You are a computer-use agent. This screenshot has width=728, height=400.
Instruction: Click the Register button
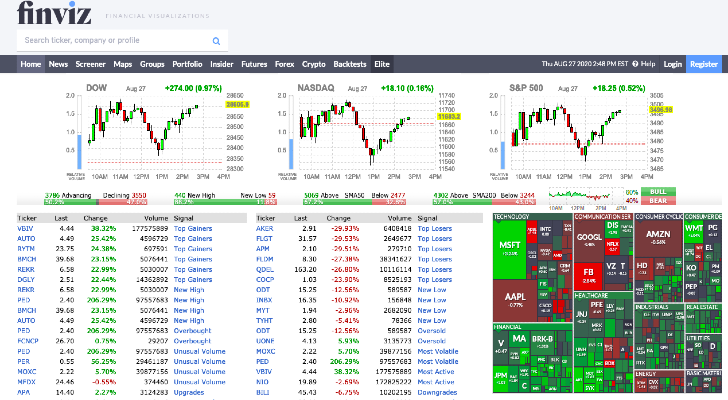click(x=704, y=64)
